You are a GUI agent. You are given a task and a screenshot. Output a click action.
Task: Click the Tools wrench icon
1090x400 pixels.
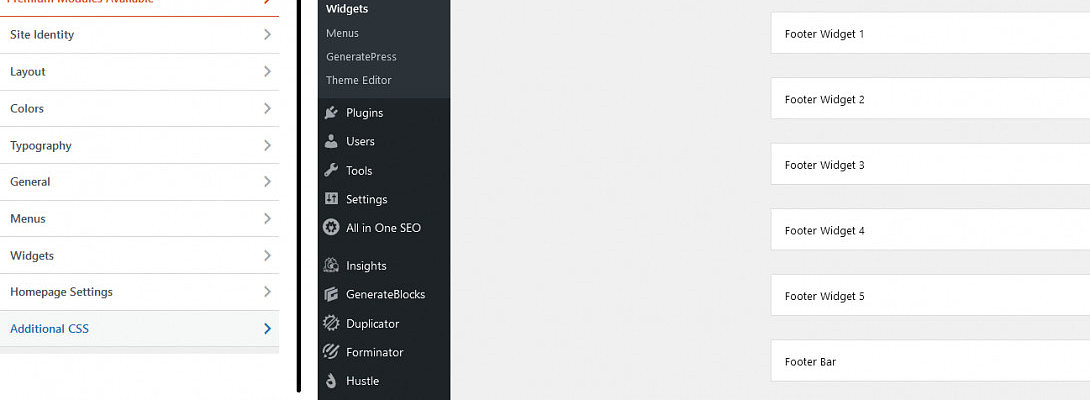point(332,170)
